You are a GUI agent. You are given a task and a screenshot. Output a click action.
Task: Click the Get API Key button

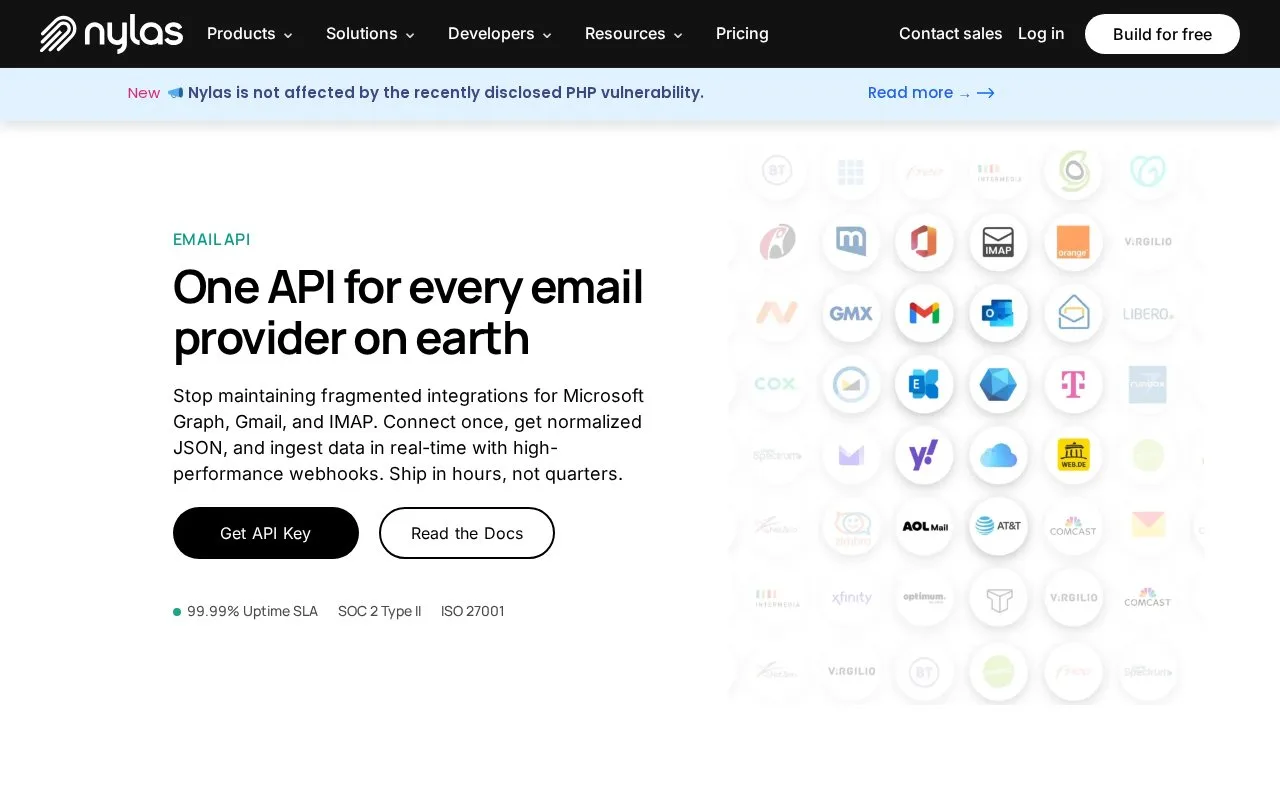[266, 533]
